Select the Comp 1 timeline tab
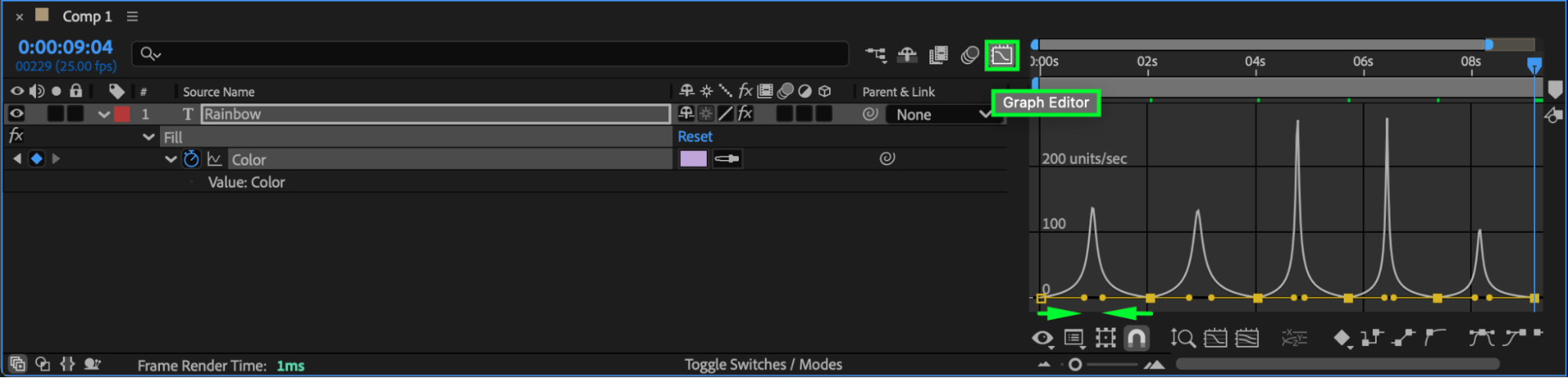The height and width of the screenshot is (378, 1568). point(86,16)
